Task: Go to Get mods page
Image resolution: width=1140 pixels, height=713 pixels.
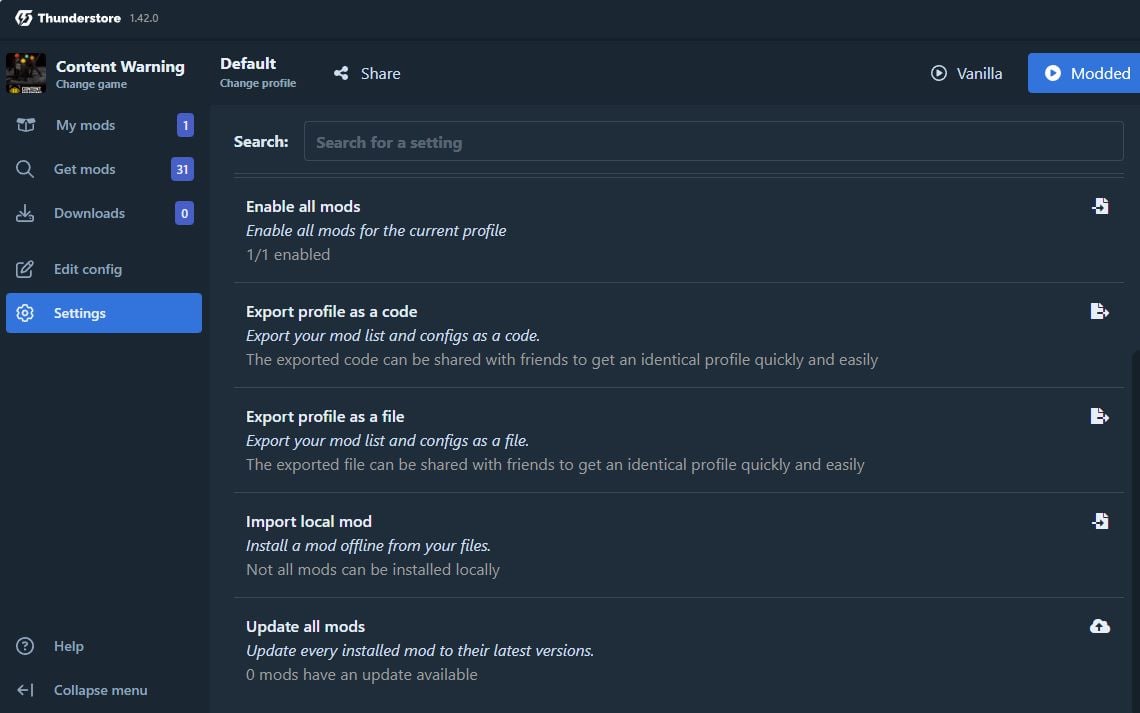Action: click(84, 169)
